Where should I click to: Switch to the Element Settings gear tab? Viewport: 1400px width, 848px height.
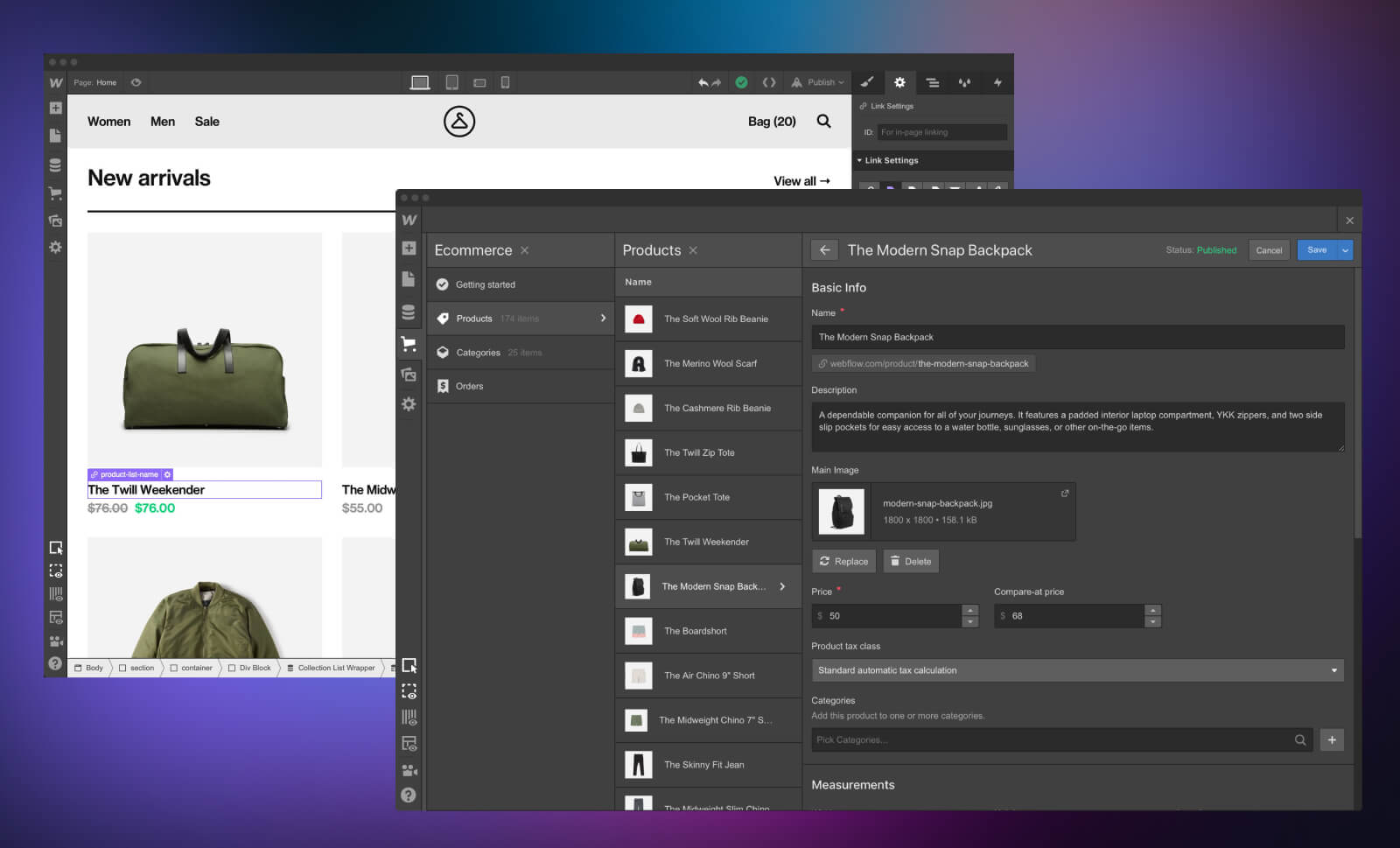pyautogui.click(x=899, y=82)
